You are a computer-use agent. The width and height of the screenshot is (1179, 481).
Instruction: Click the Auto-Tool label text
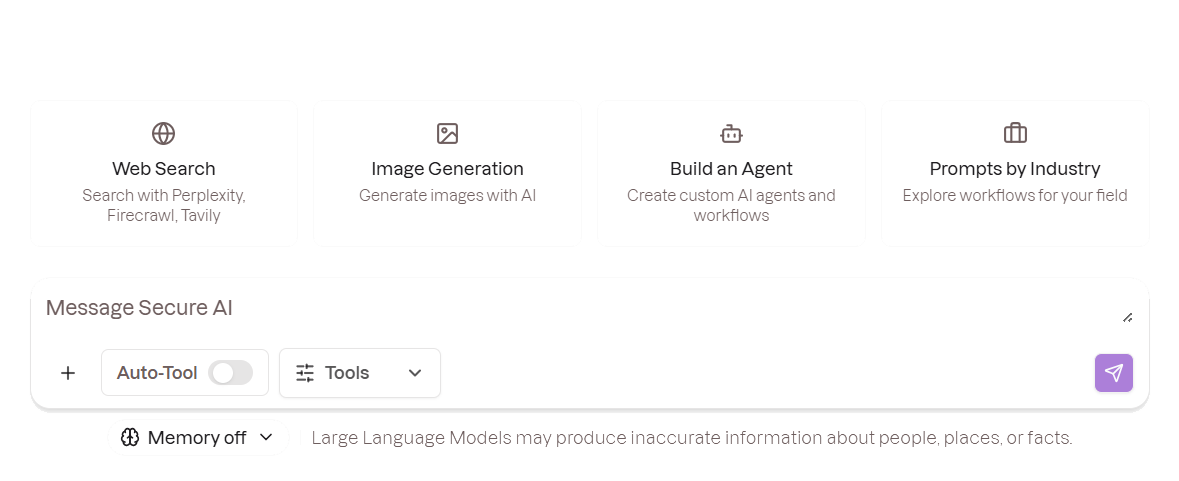click(x=157, y=373)
